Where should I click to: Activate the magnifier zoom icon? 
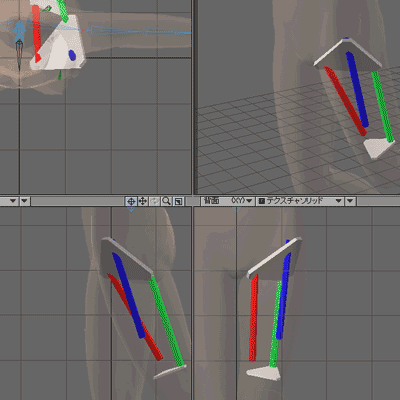pyautogui.click(x=166, y=201)
